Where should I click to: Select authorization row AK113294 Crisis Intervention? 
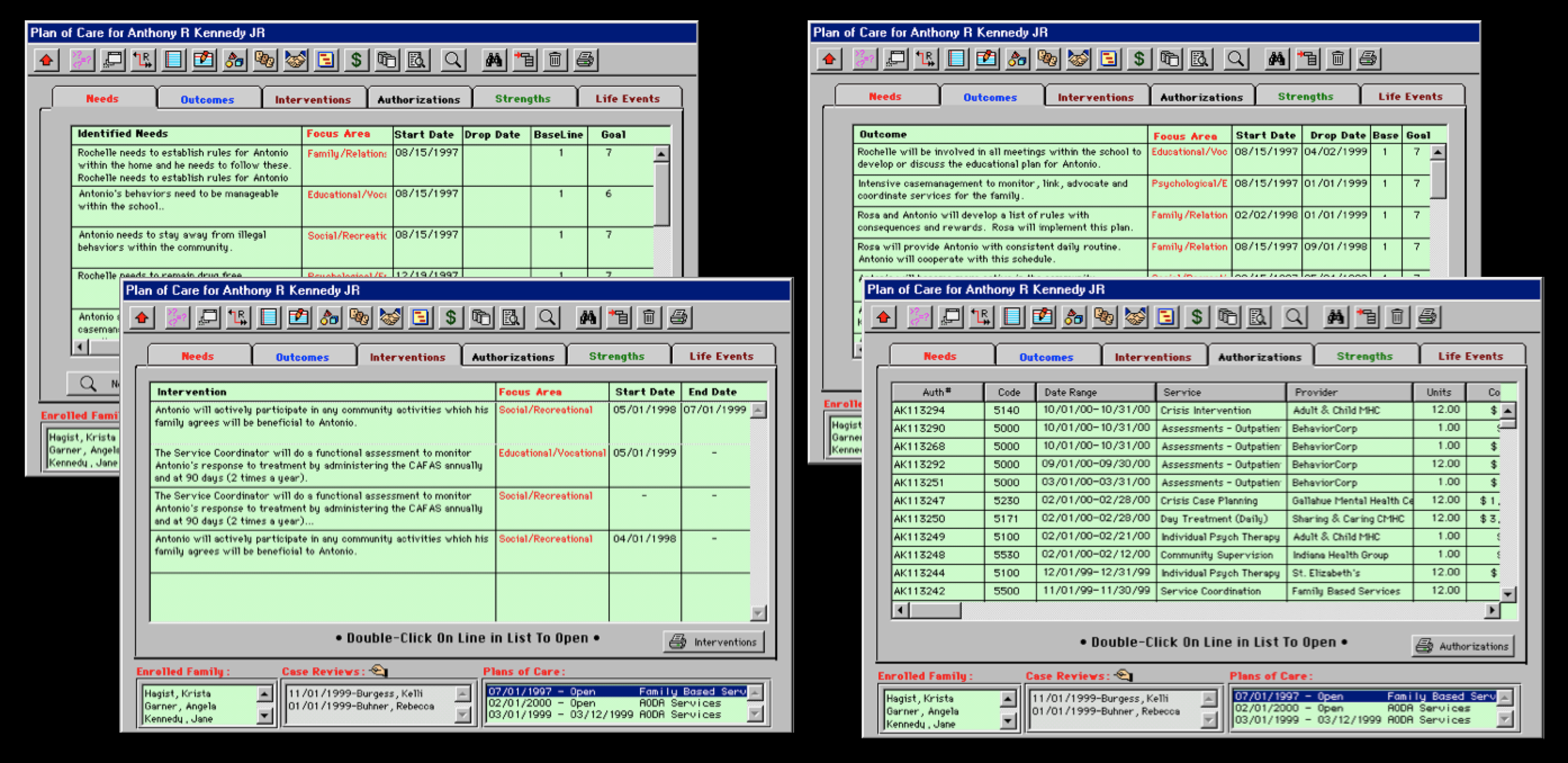1196,410
